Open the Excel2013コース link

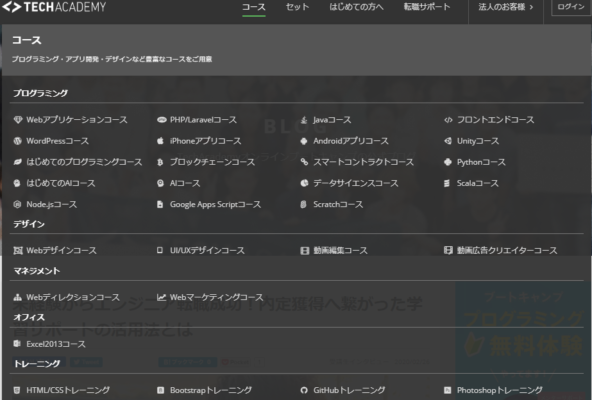(x=56, y=344)
